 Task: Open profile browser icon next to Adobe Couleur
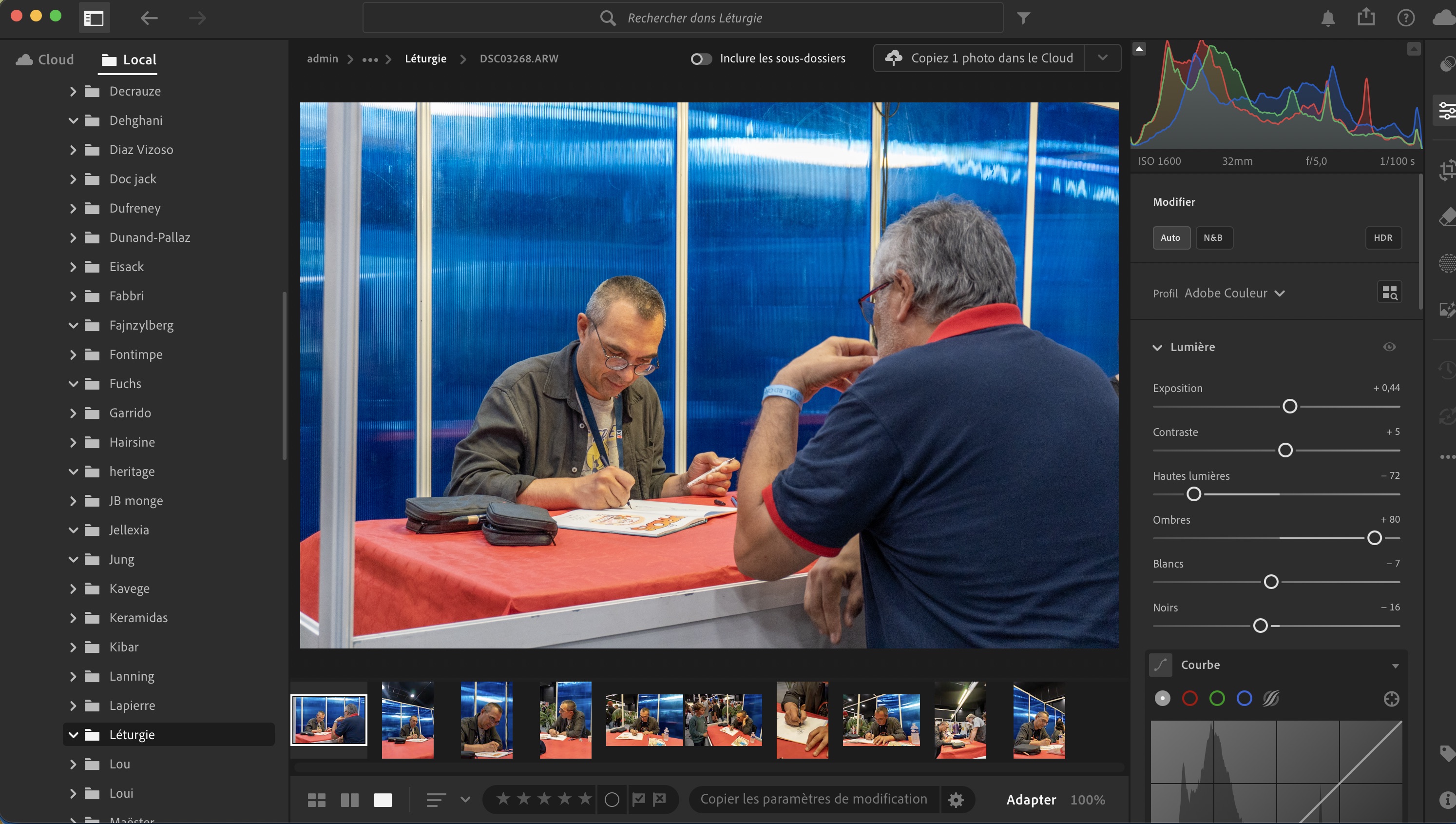[1389, 293]
